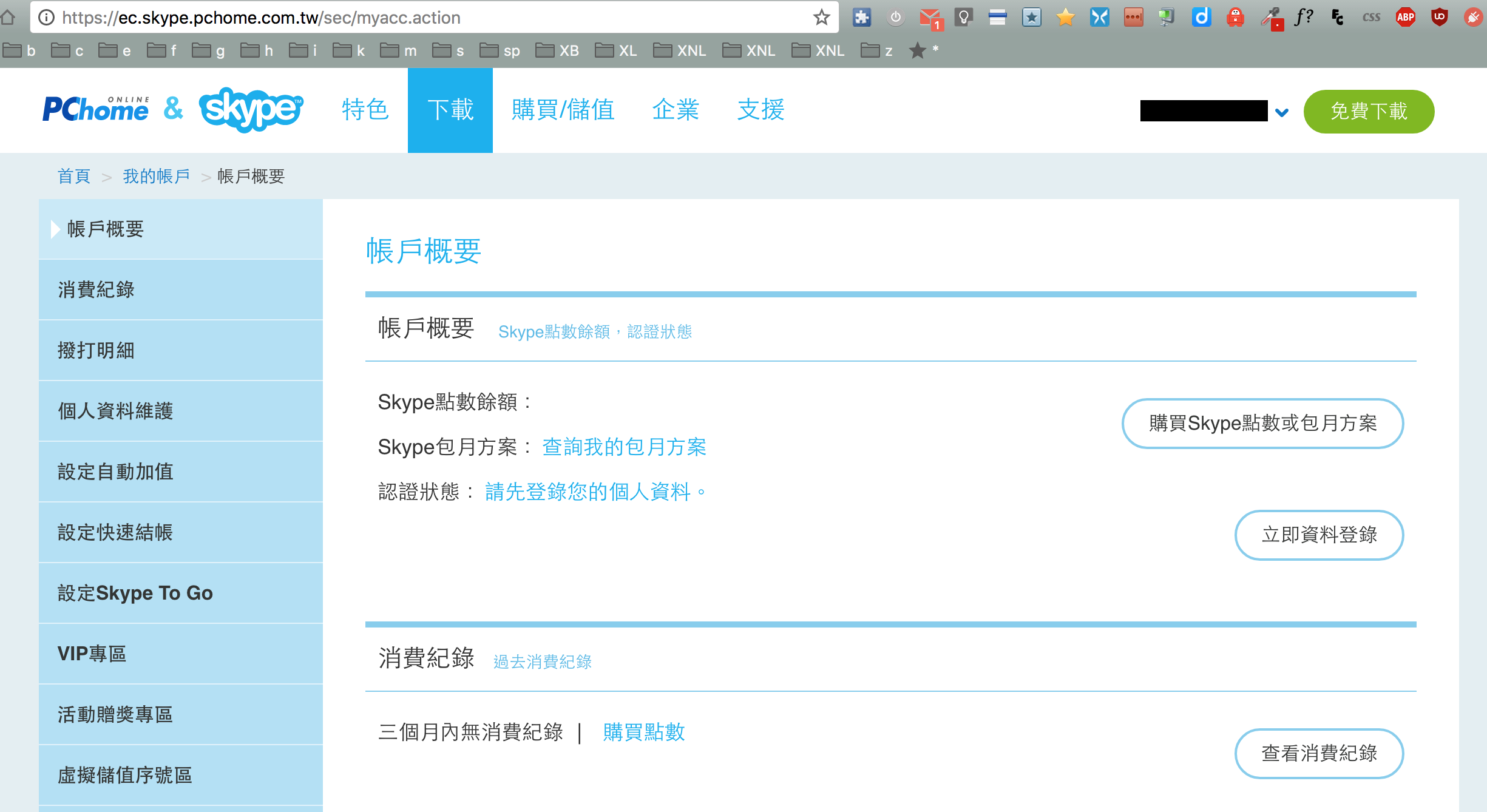Click the blue letter d extension icon
The width and height of the screenshot is (1487, 812).
coord(1201,18)
